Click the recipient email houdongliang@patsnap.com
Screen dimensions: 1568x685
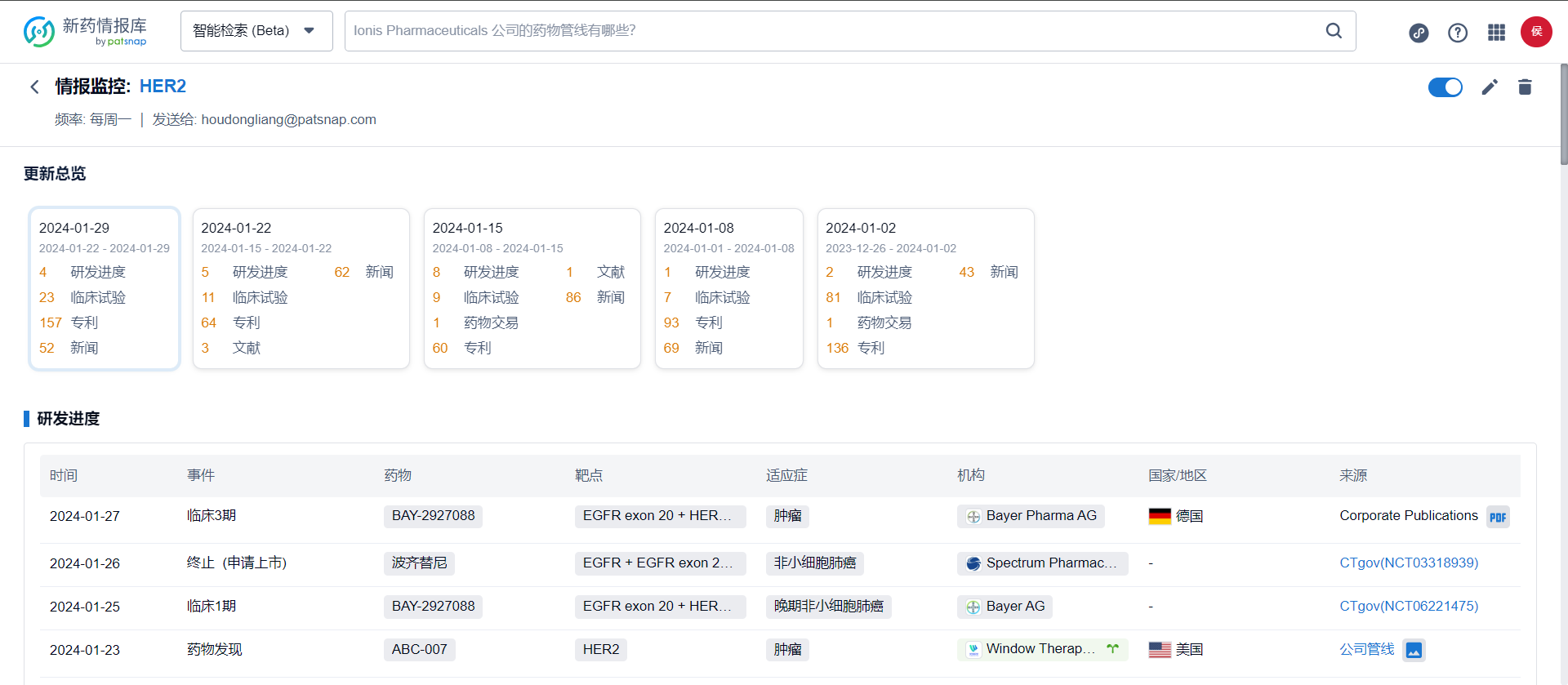point(288,119)
